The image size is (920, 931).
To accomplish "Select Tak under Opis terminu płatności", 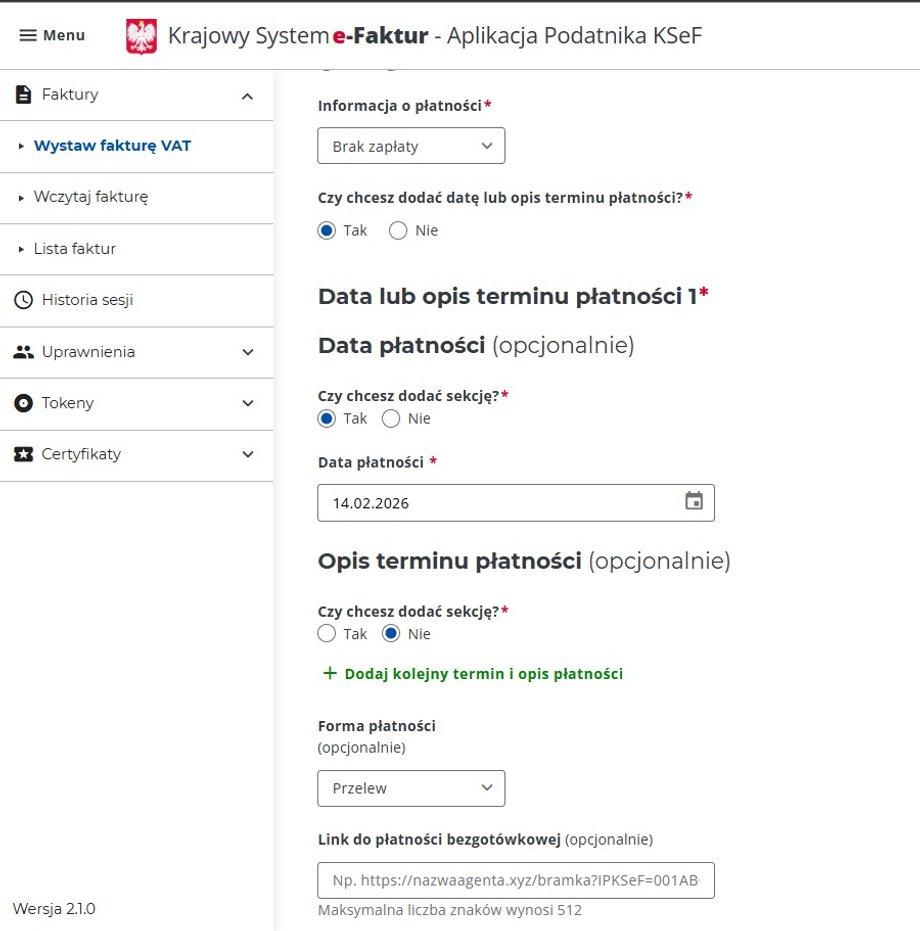I will coord(326,633).
